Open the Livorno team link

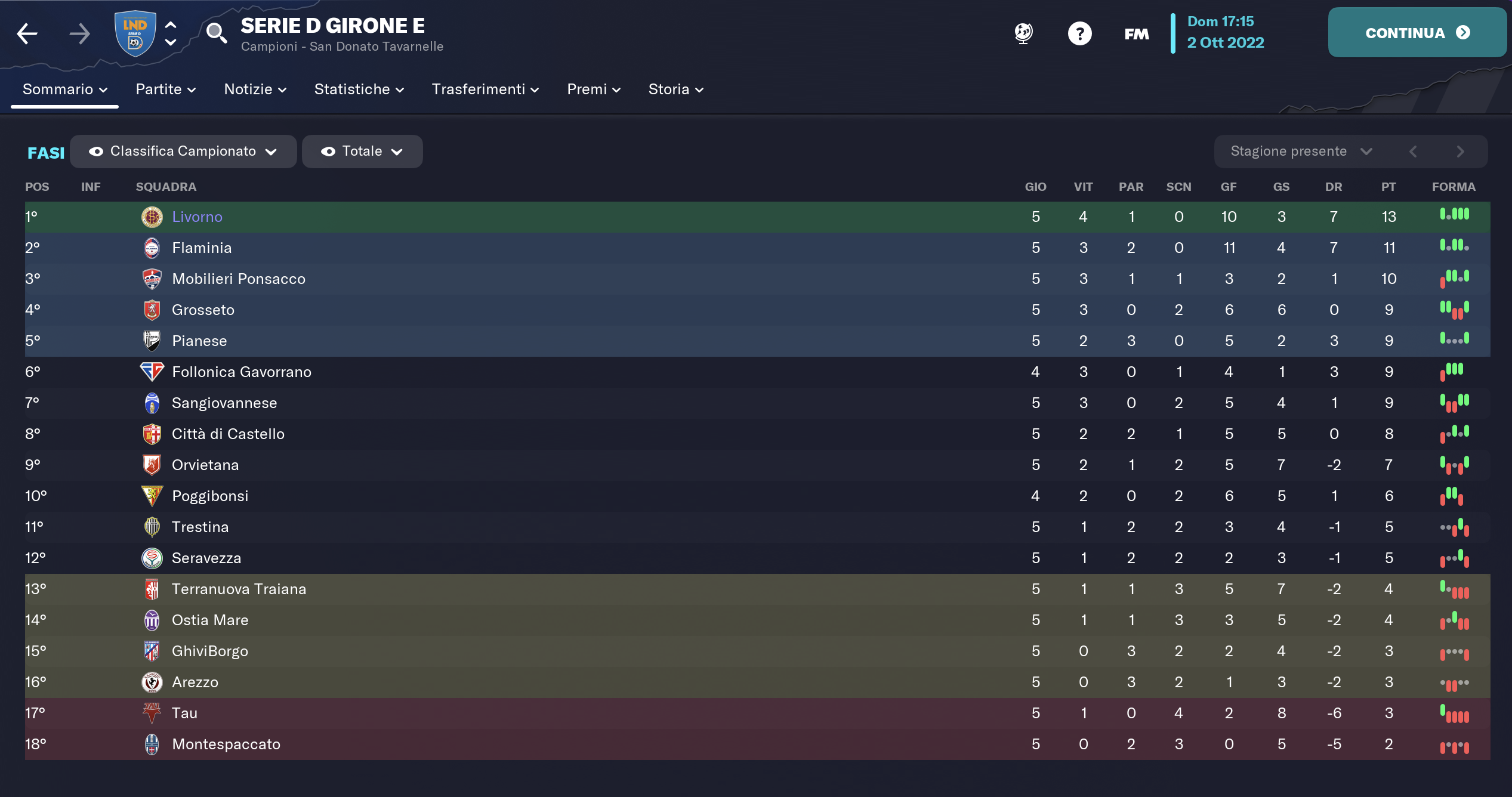[x=197, y=217]
